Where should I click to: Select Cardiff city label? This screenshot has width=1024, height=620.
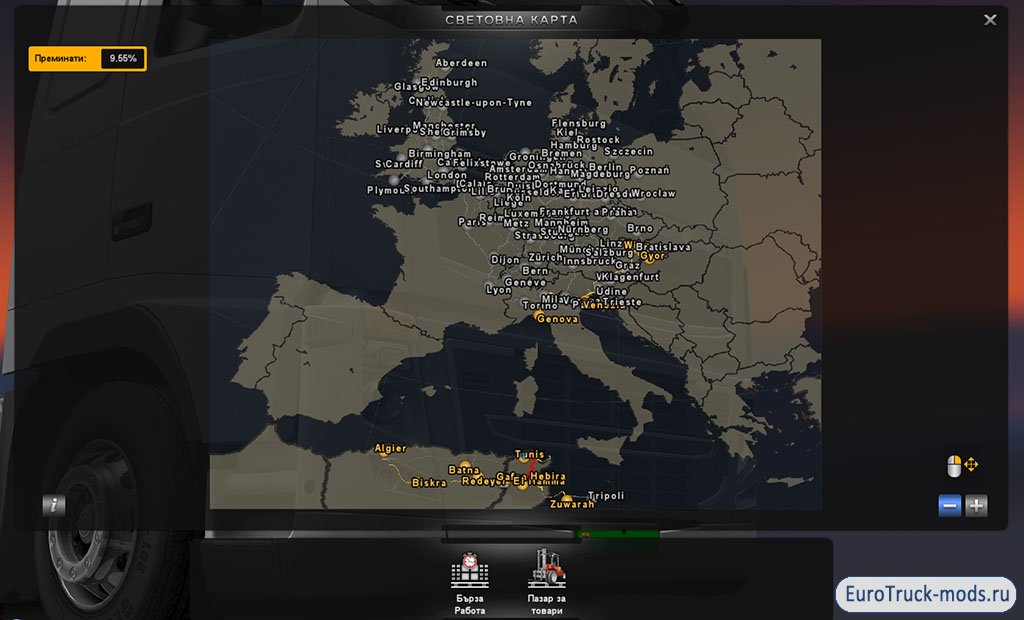[x=403, y=163]
